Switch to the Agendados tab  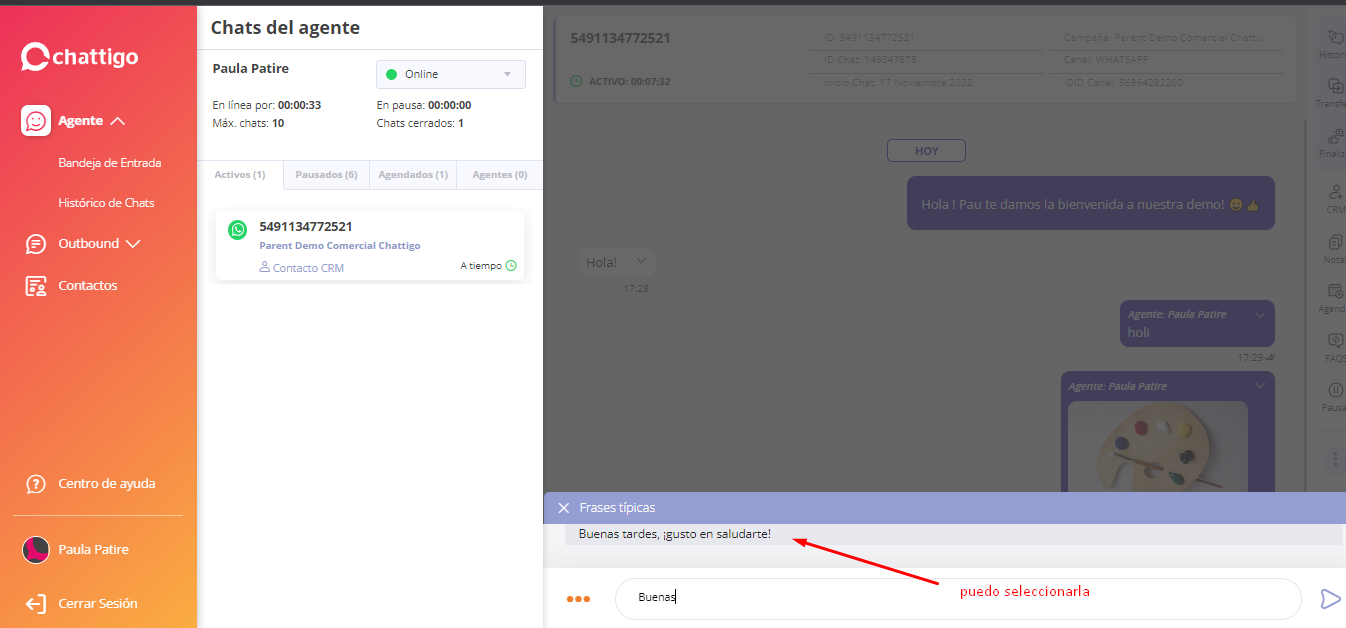413,175
